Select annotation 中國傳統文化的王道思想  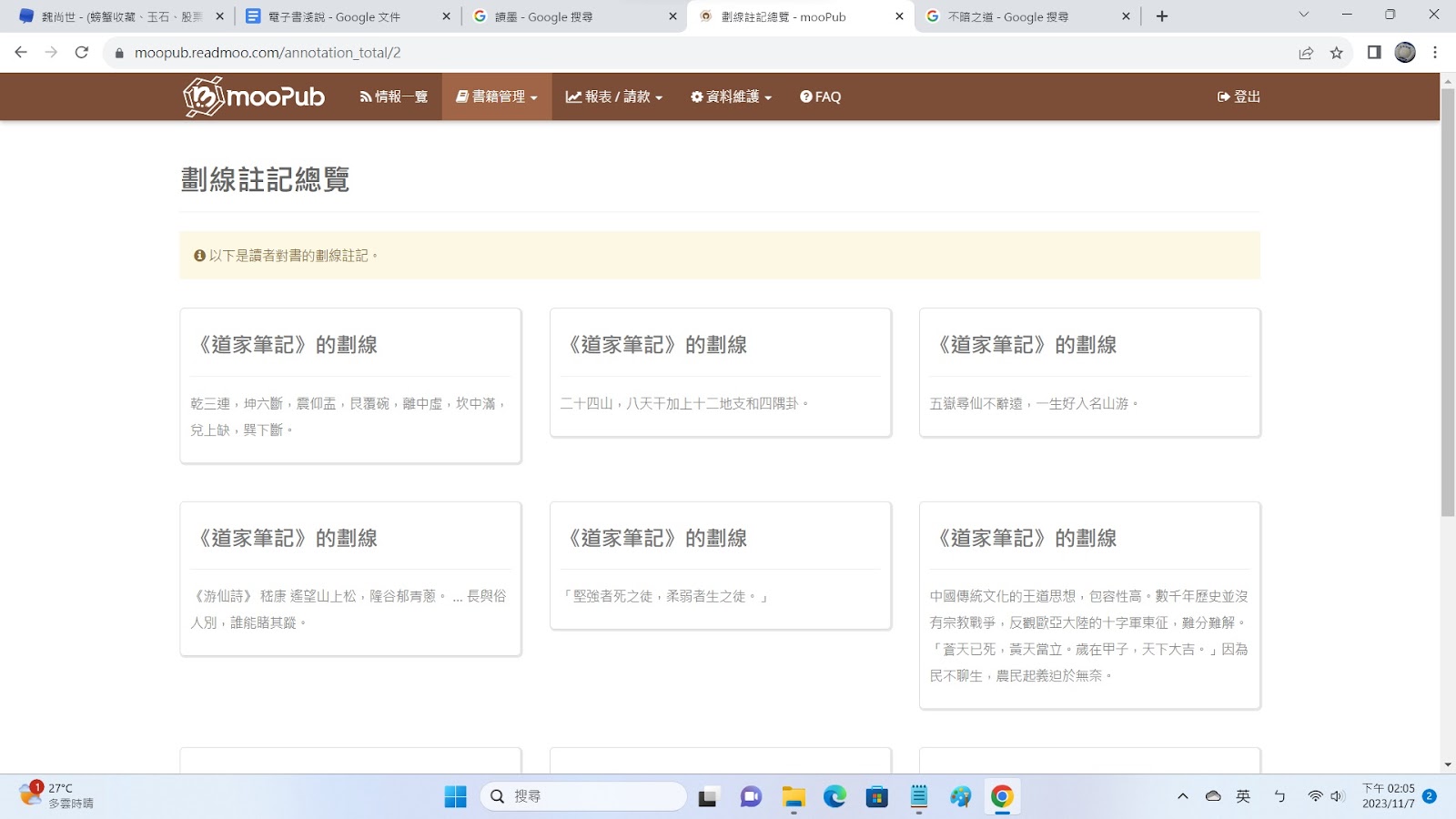coord(1090,605)
